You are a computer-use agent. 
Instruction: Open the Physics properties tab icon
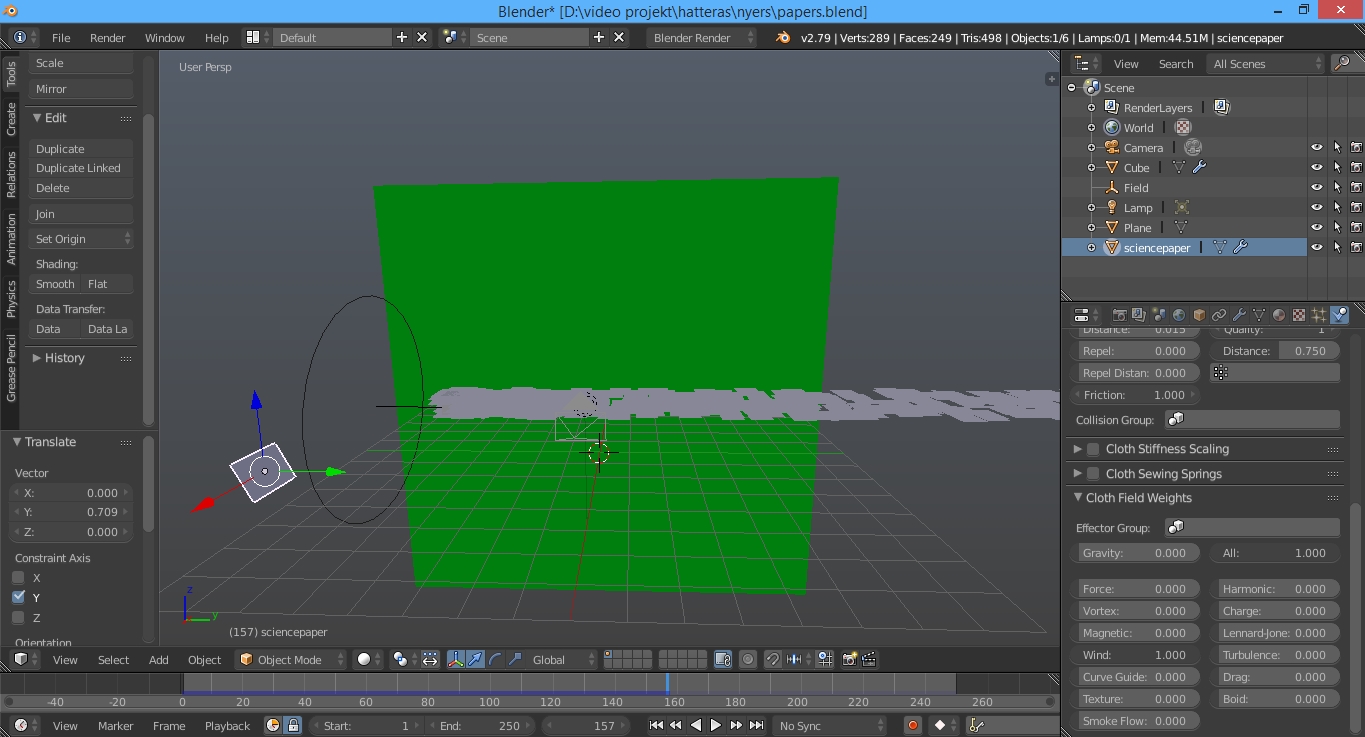pyautogui.click(x=1340, y=314)
